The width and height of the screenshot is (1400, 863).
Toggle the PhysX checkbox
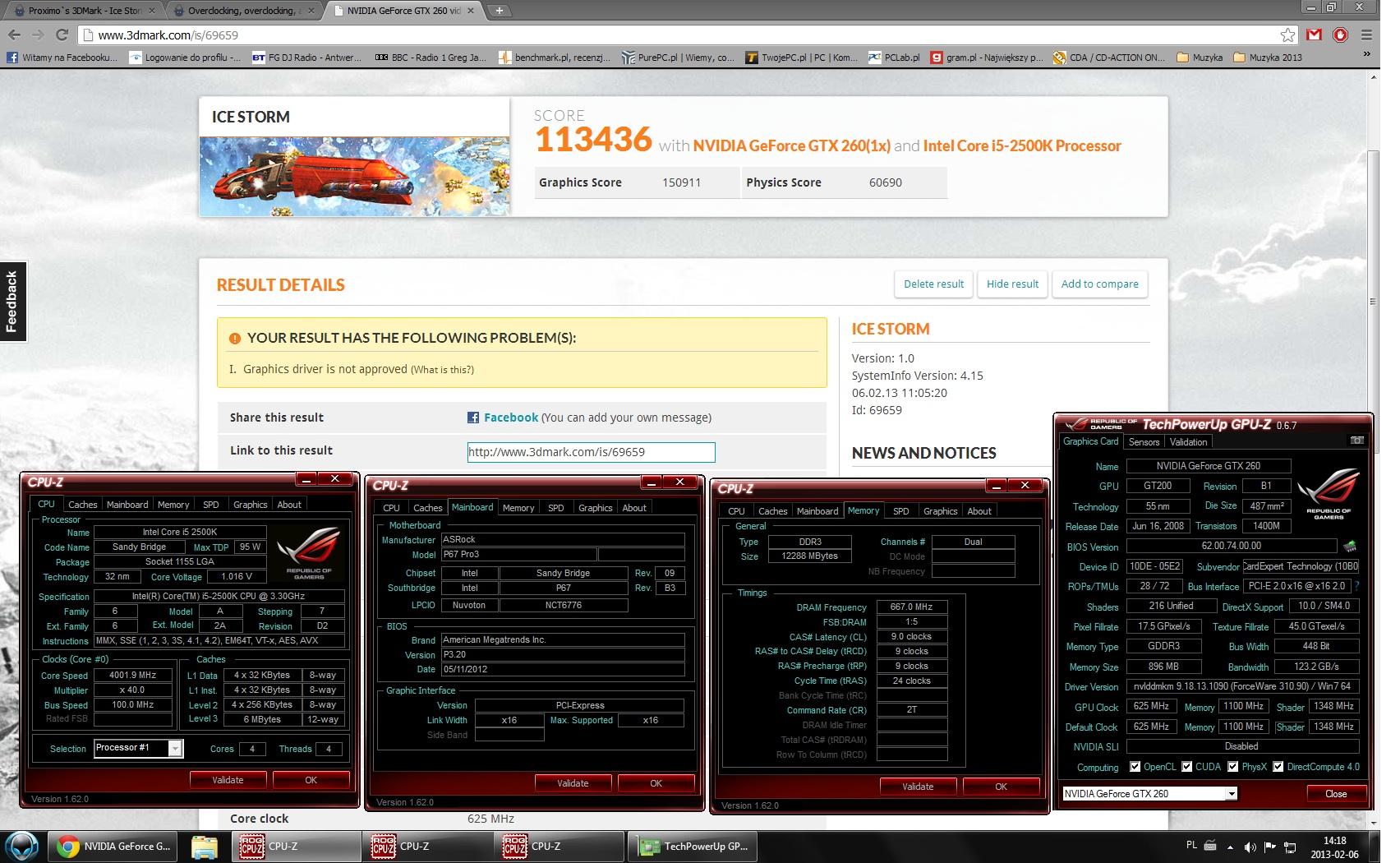pos(1232,767)
